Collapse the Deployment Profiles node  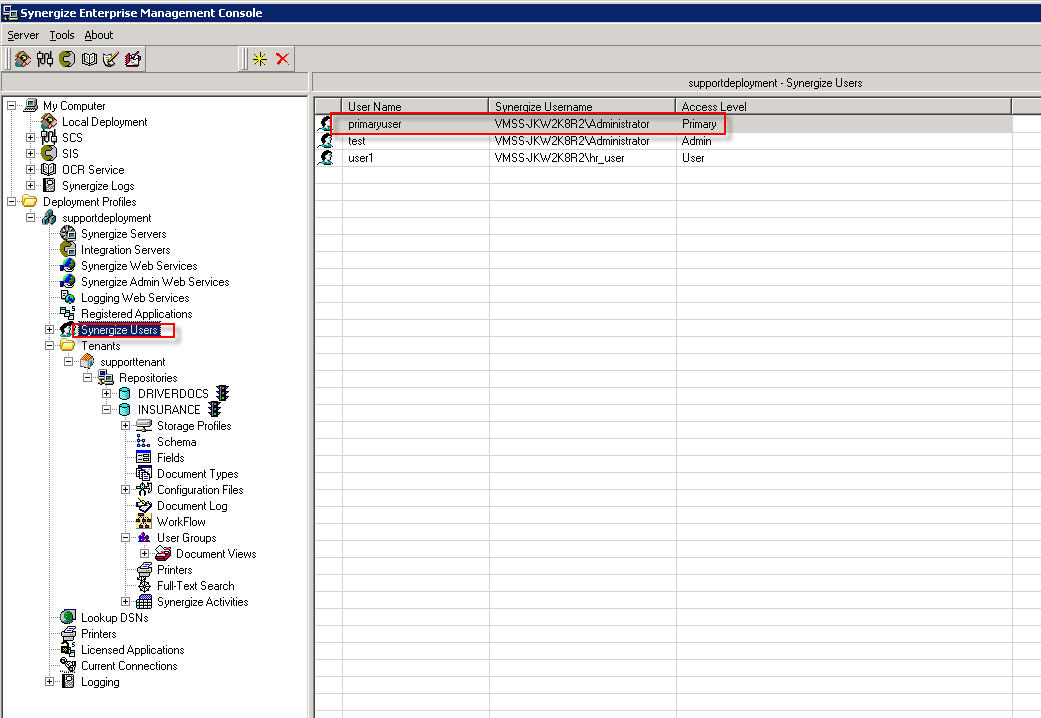[12, 201]
